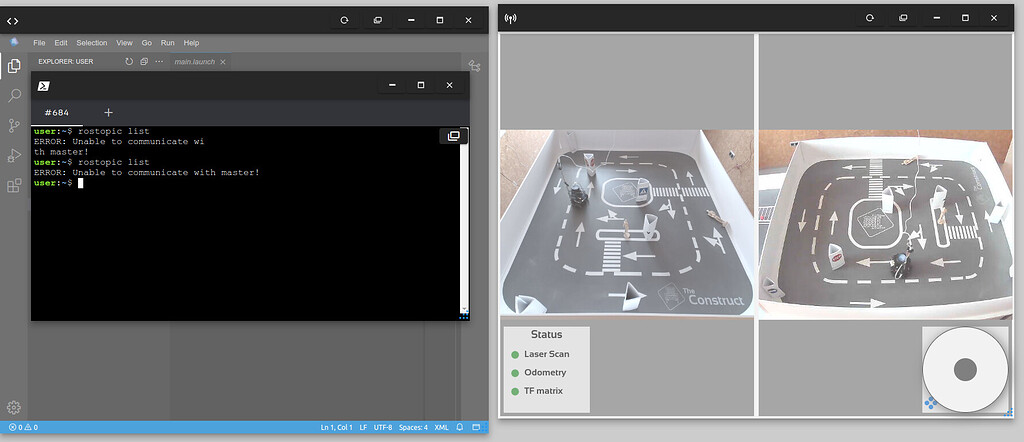Click the refresh explorer icon

129,61
